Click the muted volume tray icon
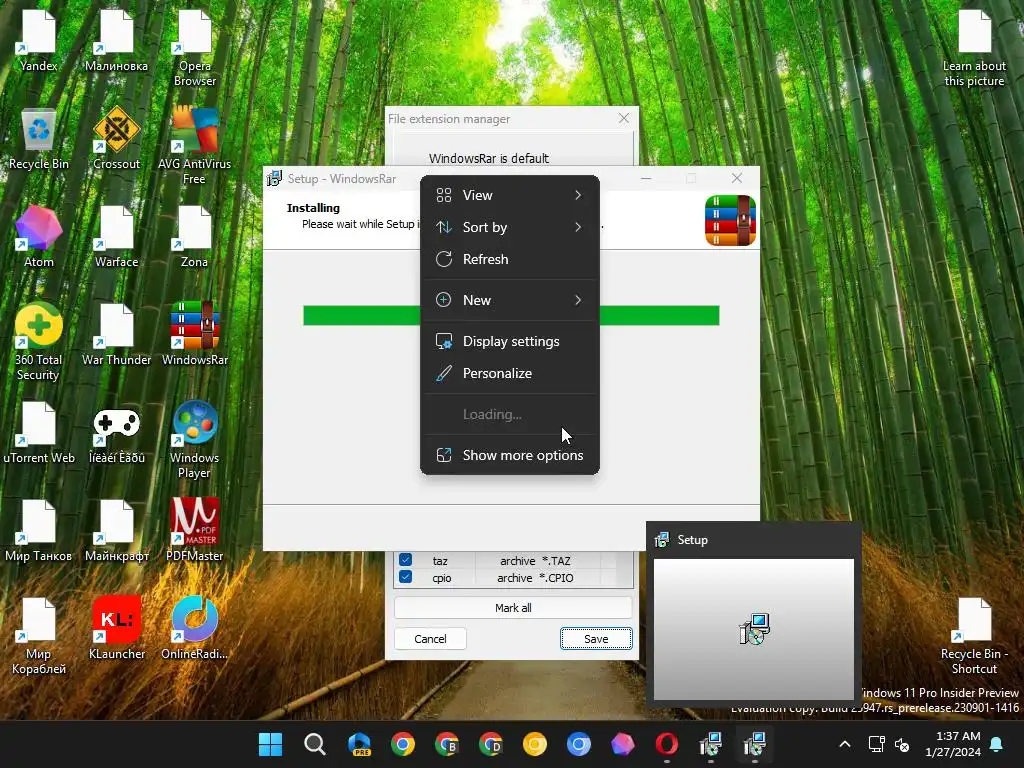The image size is (1024, 768). point(902,744)
